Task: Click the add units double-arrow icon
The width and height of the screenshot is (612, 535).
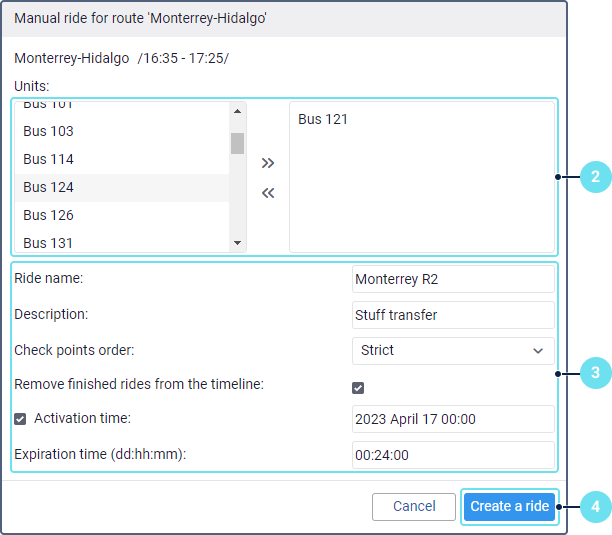Action: (267, 162)
